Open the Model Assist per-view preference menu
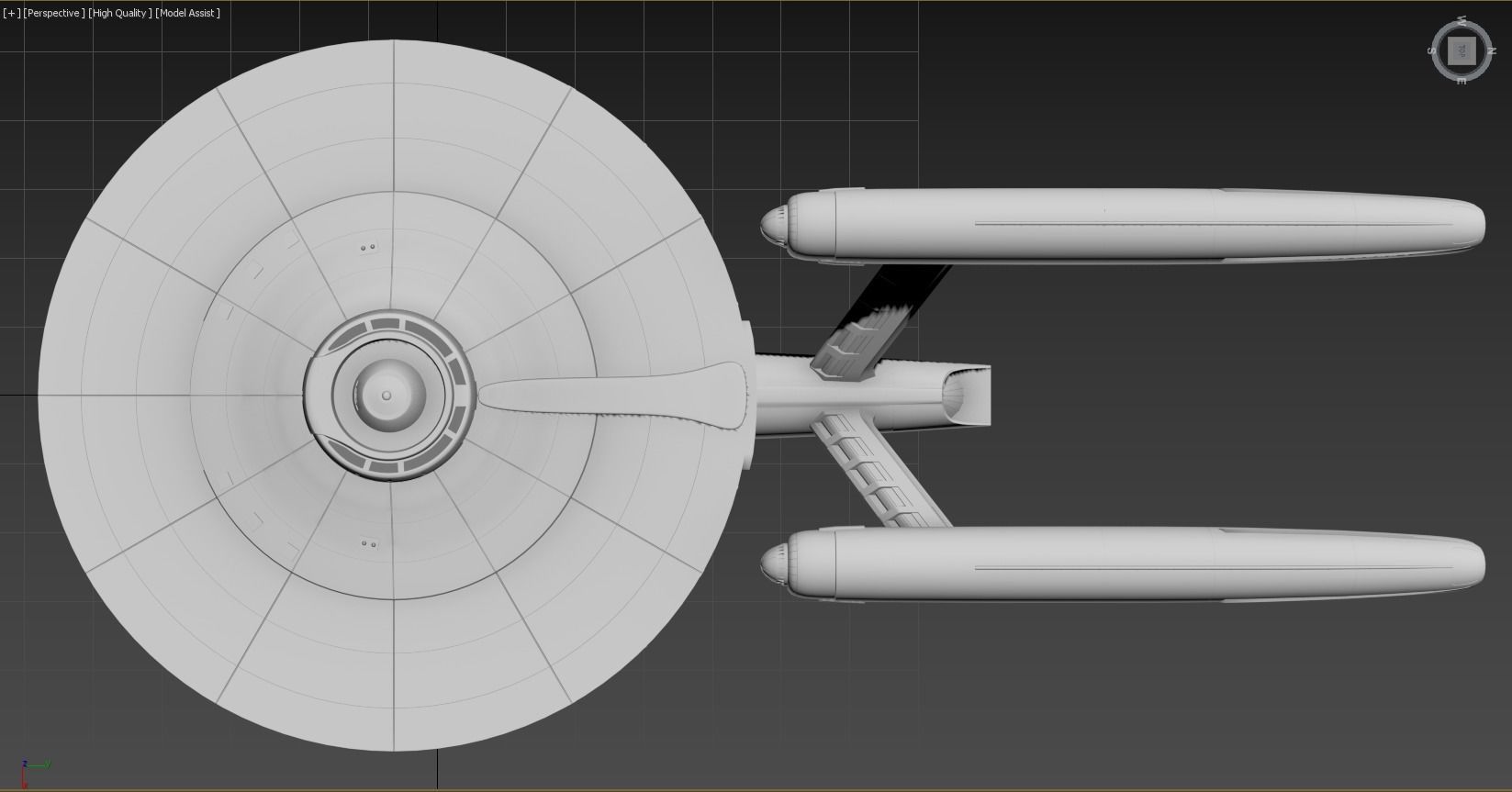Viewport: 1512px width, 792px height. pos(188,14)
